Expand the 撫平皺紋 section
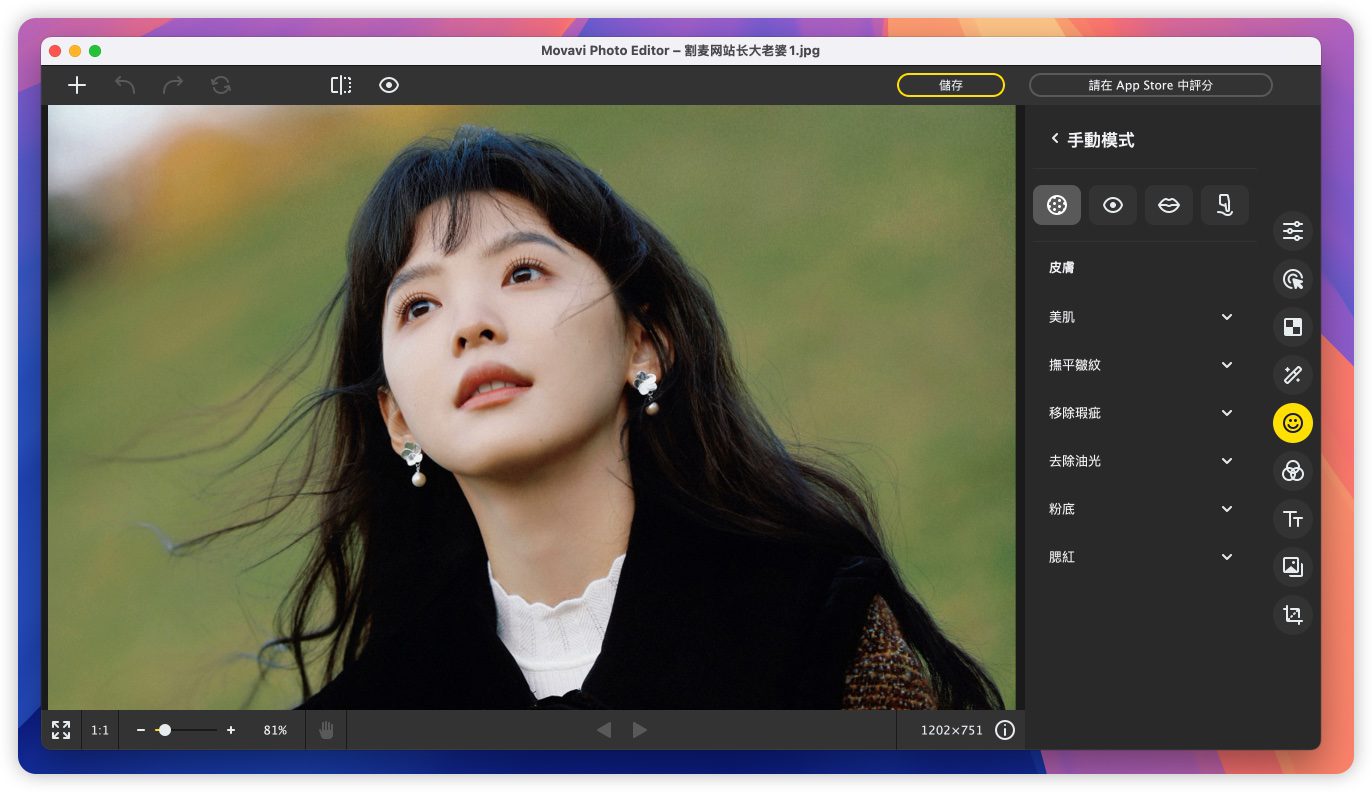 click(x=1140, y=365)
